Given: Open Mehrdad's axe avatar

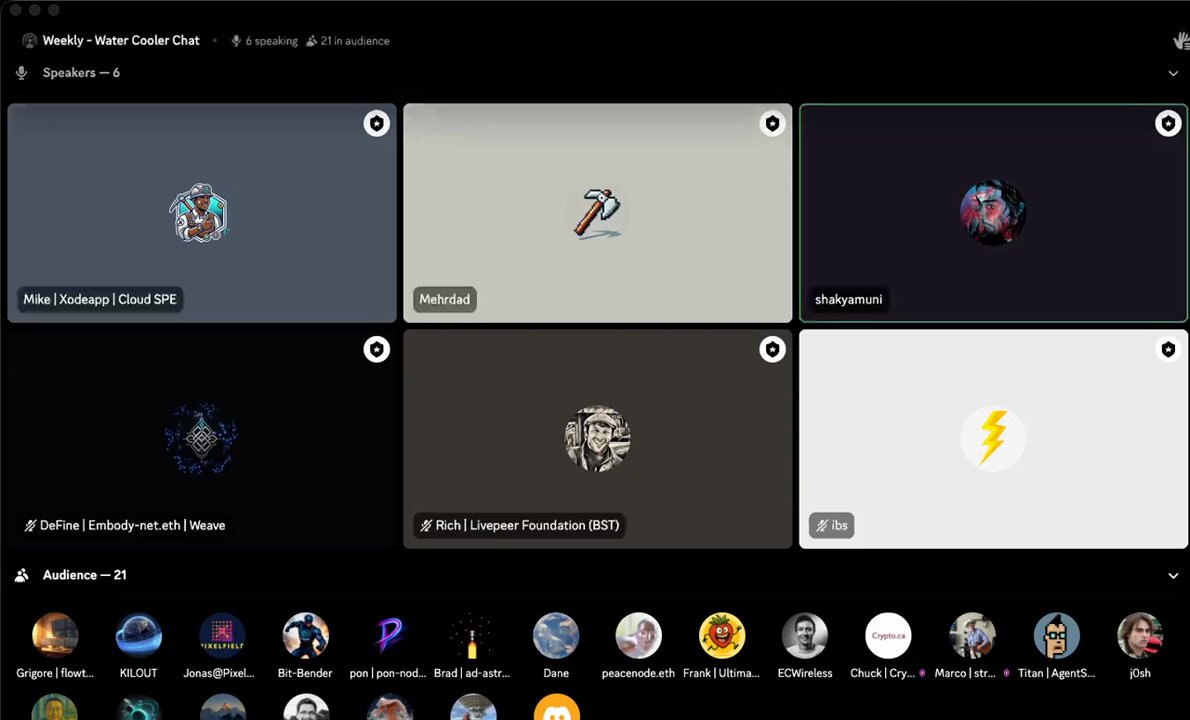Looking at the screenshot, I should [597, 213].
